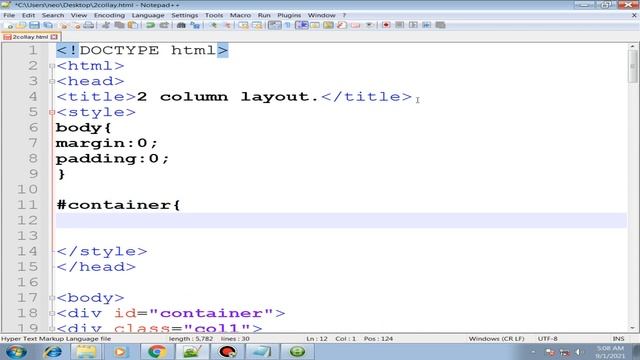Click the Zoom In toolbar icon
The image size is (640, 360).
[x=213, y=25]
